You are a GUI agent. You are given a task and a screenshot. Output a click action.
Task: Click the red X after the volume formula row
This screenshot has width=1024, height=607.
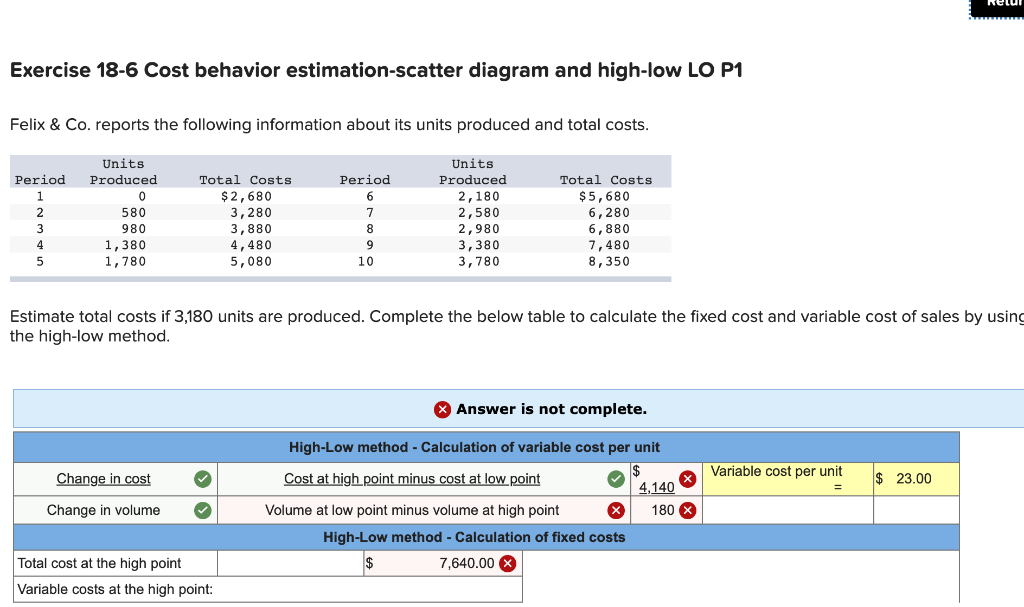617,510
